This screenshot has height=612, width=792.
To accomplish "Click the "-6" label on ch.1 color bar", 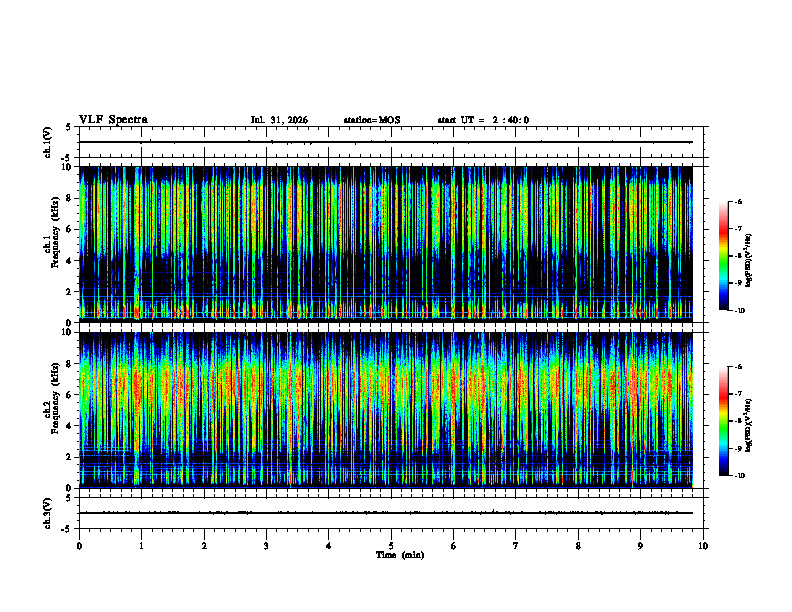I will tap(738, 202).
